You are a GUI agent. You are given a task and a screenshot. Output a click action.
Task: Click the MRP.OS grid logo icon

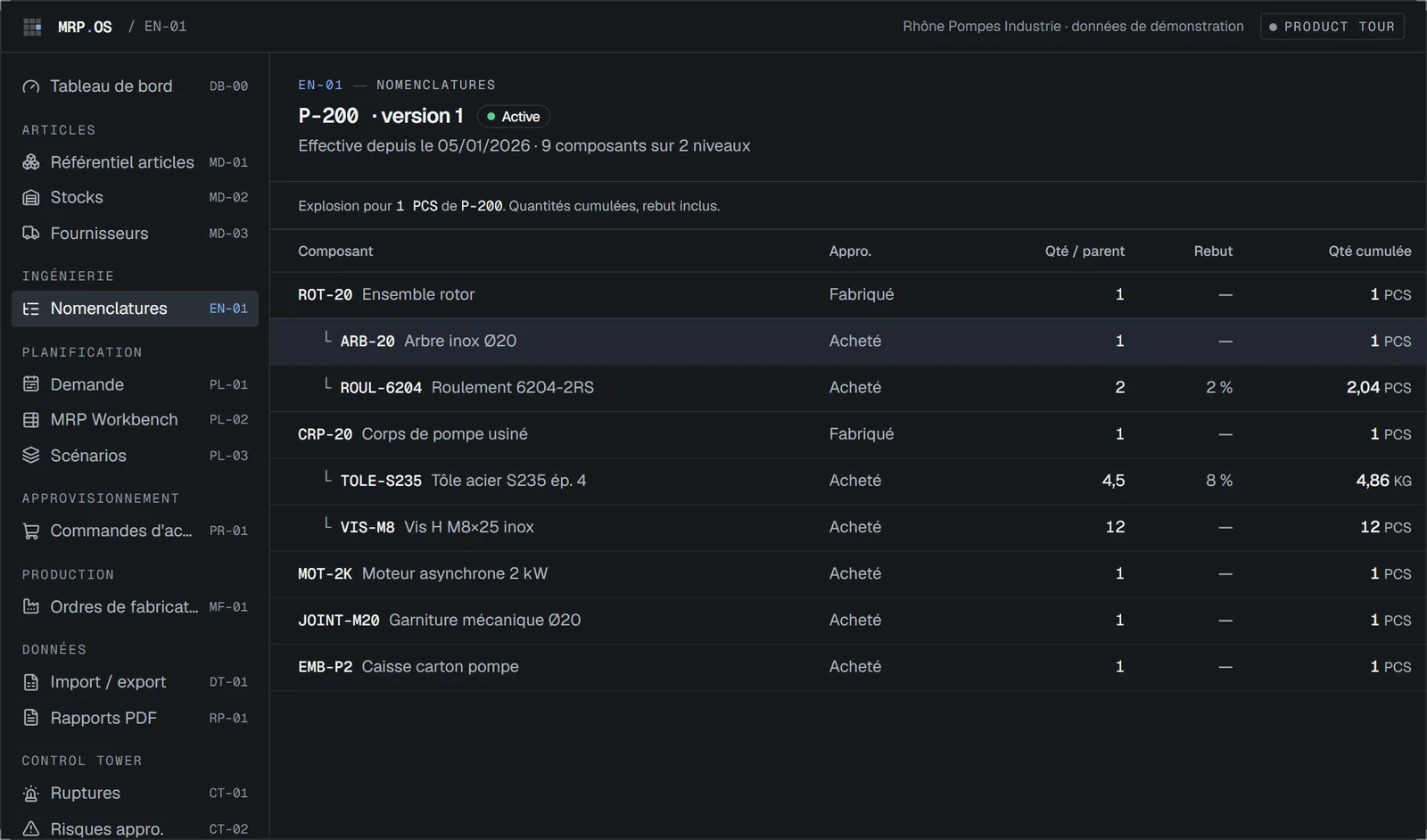click(x=32, y=27)
